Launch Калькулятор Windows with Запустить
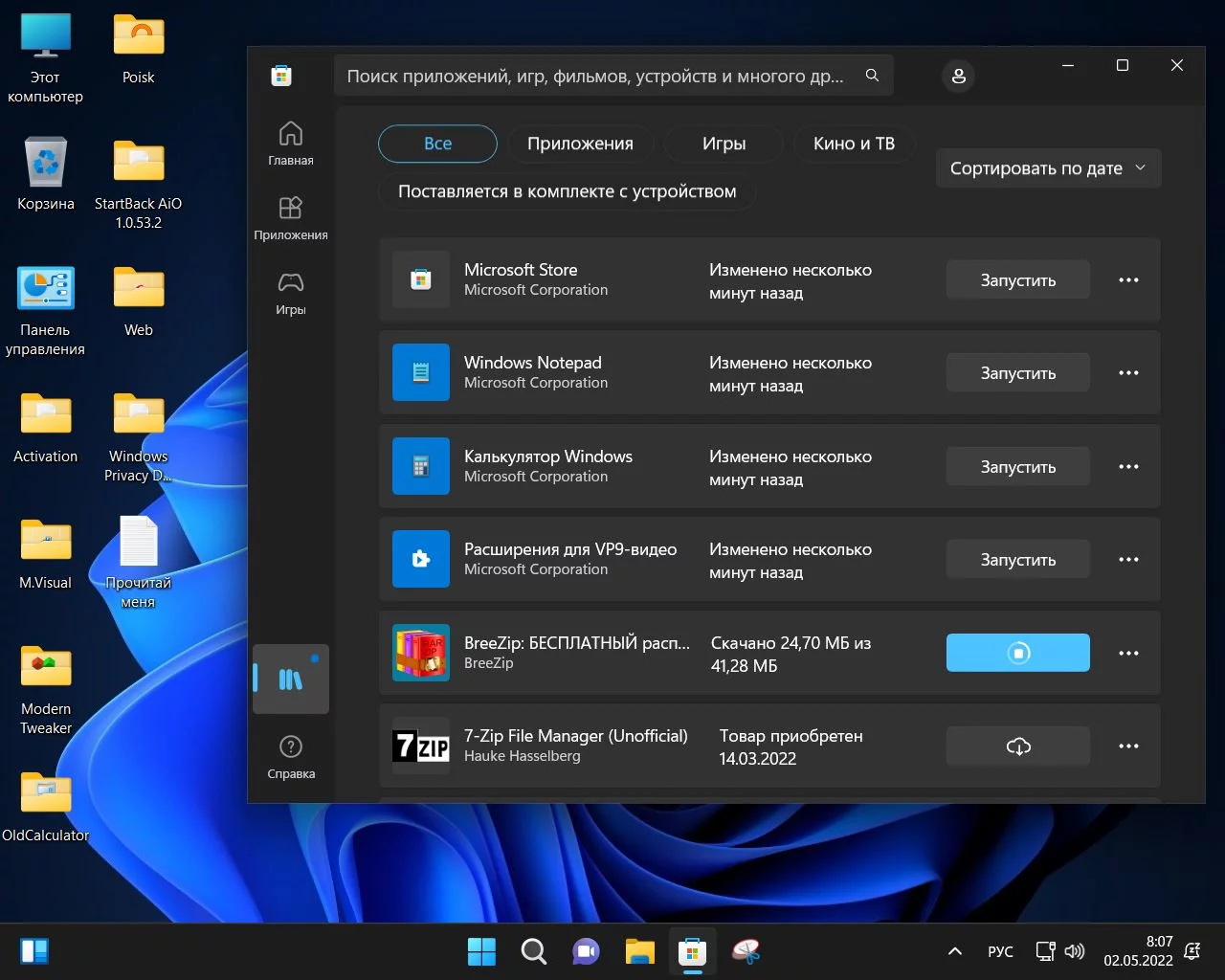Viewport: 1225px width, 980px height. 1017,467
